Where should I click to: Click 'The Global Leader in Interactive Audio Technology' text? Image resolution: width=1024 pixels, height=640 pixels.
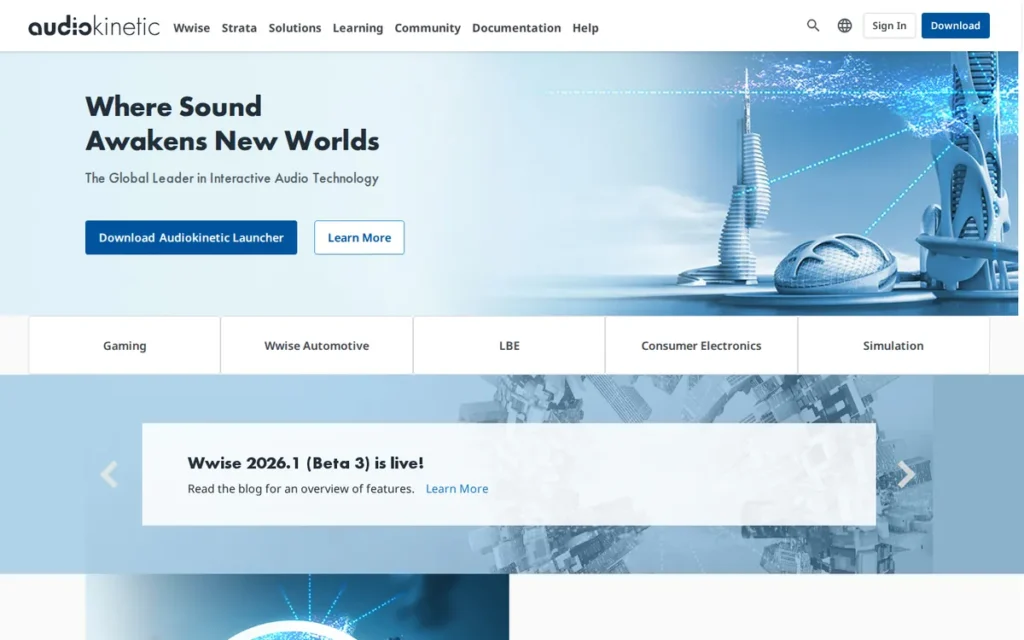[x=232, y=178]
